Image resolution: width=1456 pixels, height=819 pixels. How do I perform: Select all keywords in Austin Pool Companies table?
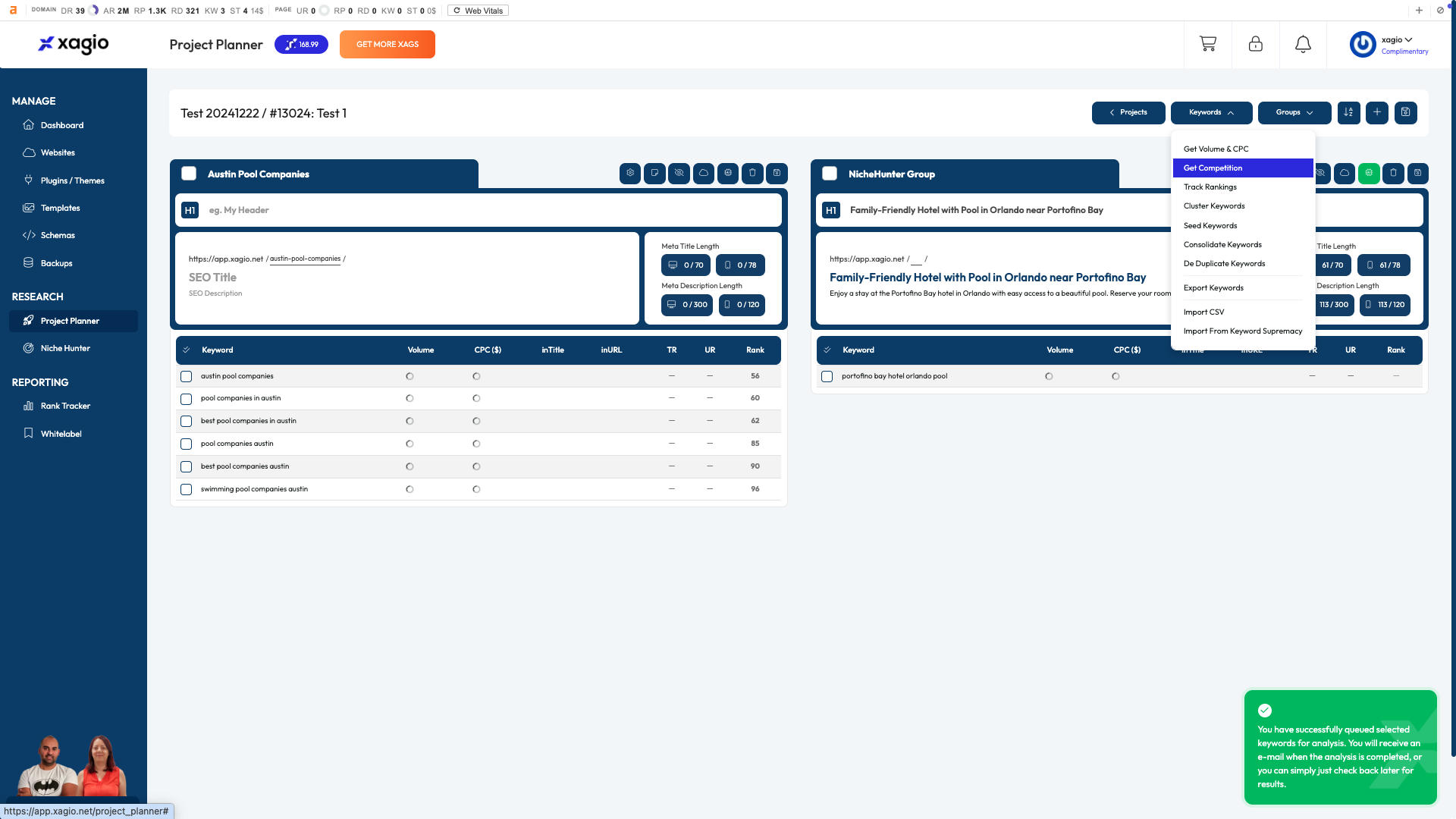[186, 350]
